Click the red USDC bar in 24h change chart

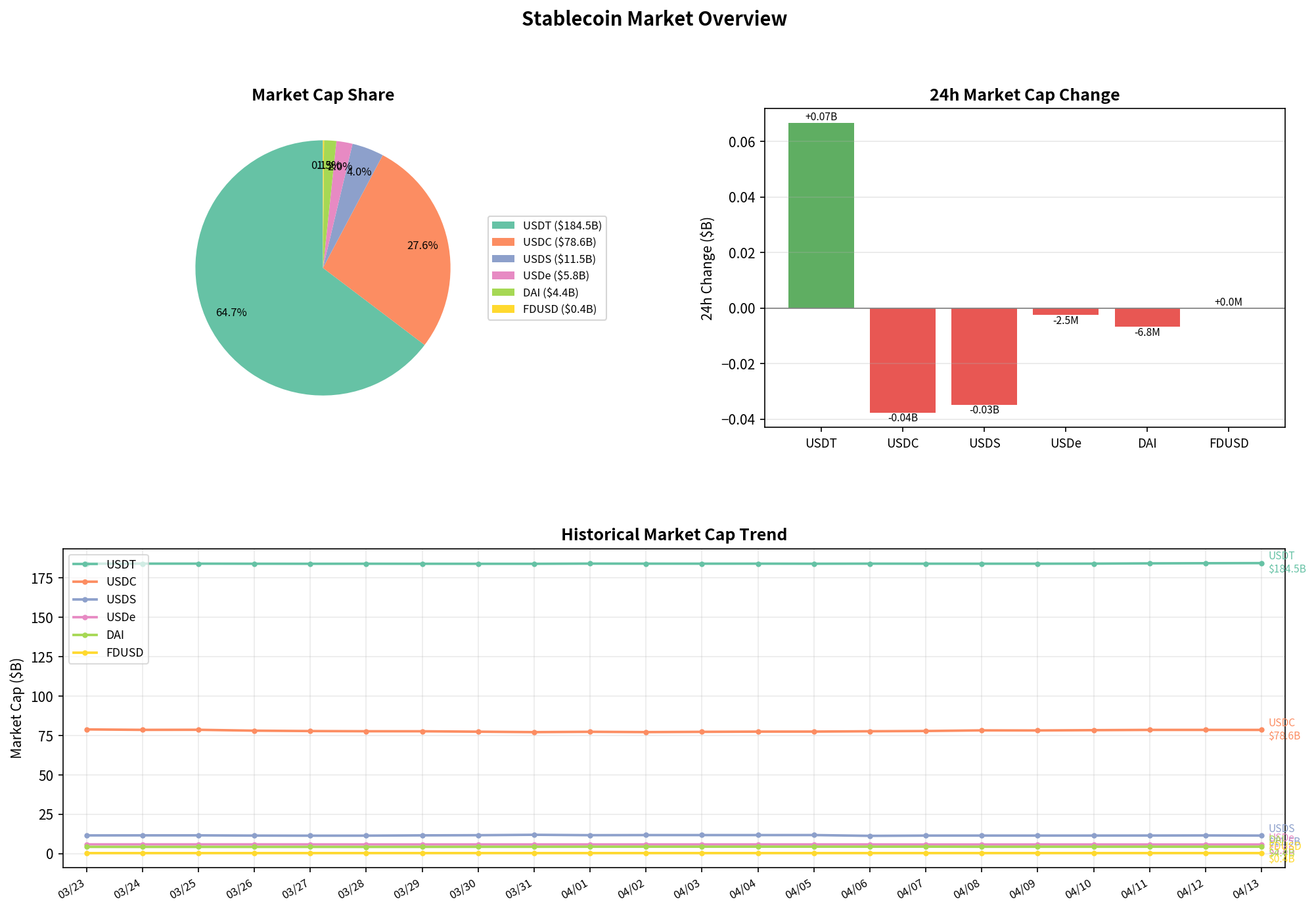click(903, 360)
